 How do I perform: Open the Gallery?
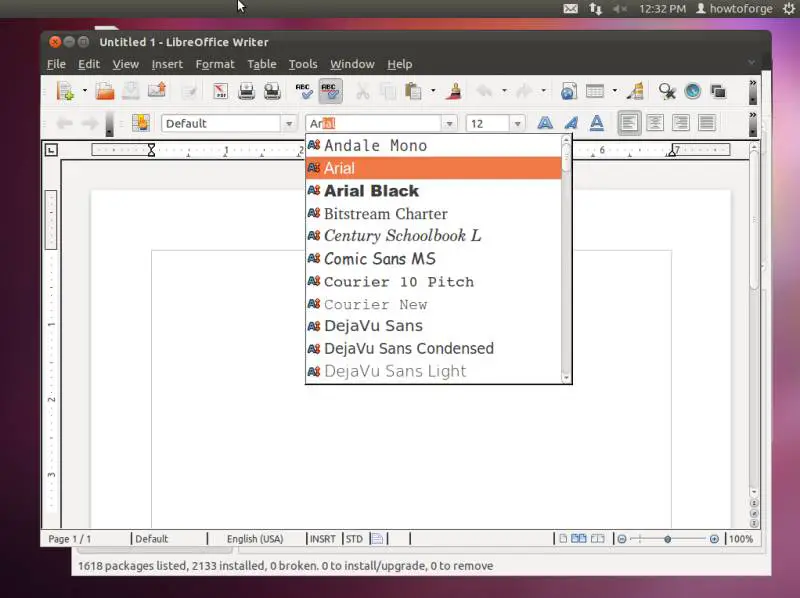click(718, 91)
